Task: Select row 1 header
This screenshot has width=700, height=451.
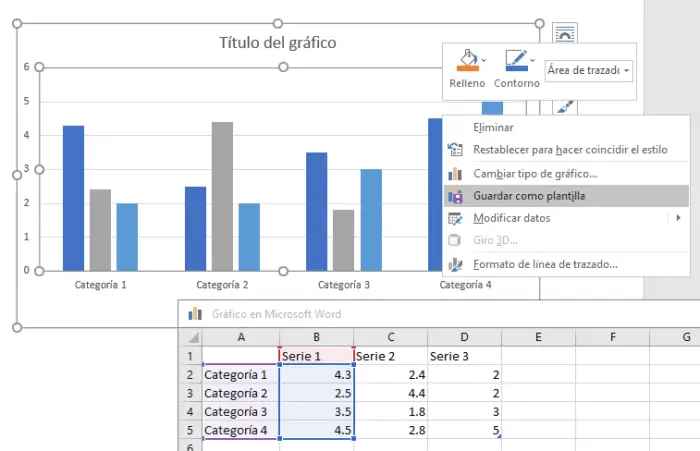Action: (x=190, y=356)
